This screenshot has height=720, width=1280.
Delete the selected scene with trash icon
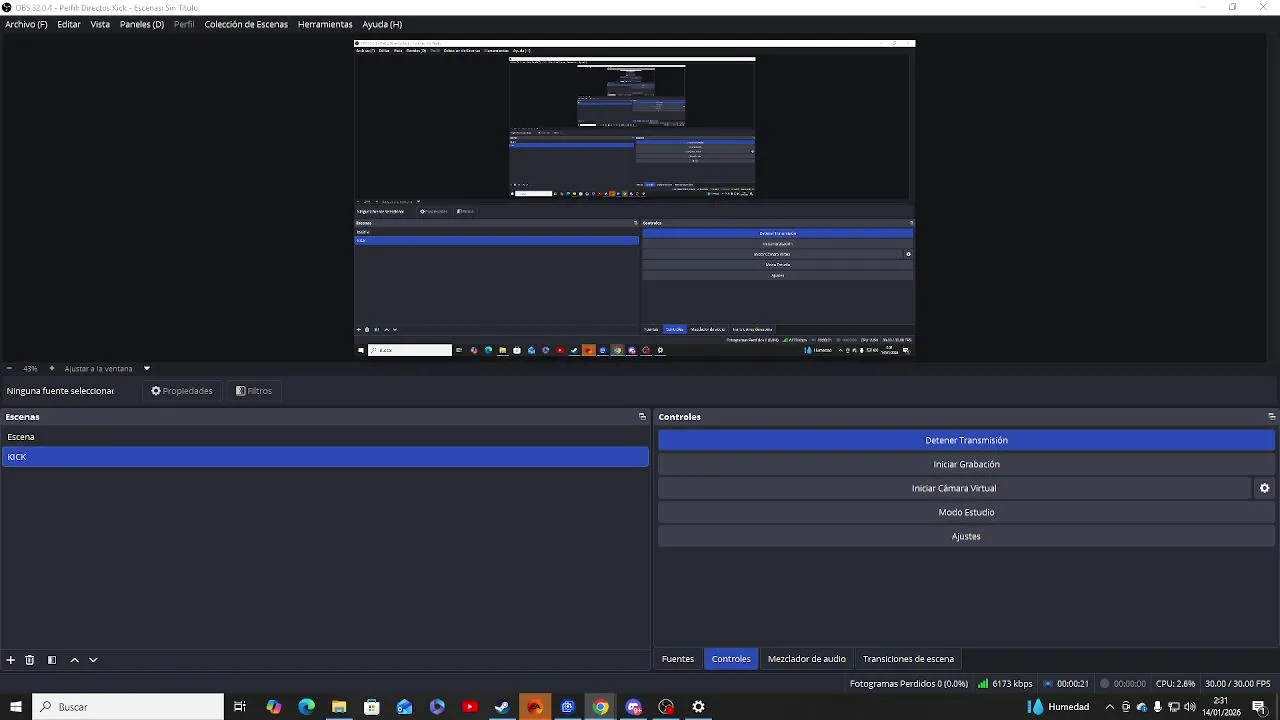(30, 660)
